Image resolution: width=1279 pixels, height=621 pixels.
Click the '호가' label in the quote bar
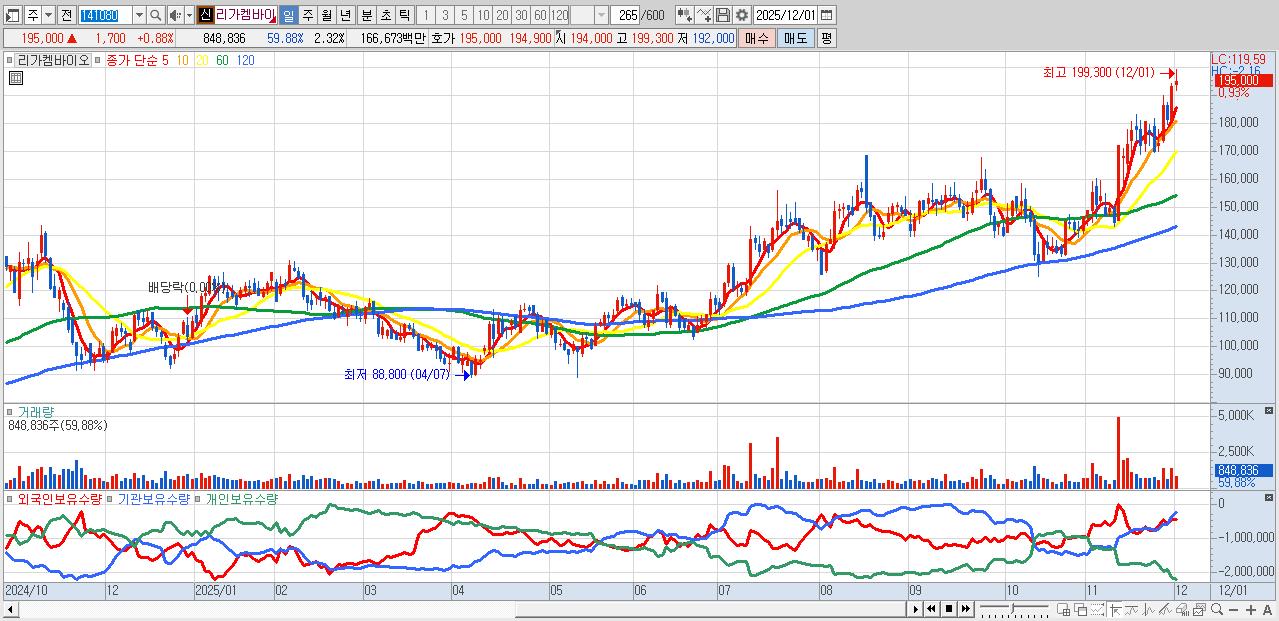pyautogui.click(x=443, y=38)
